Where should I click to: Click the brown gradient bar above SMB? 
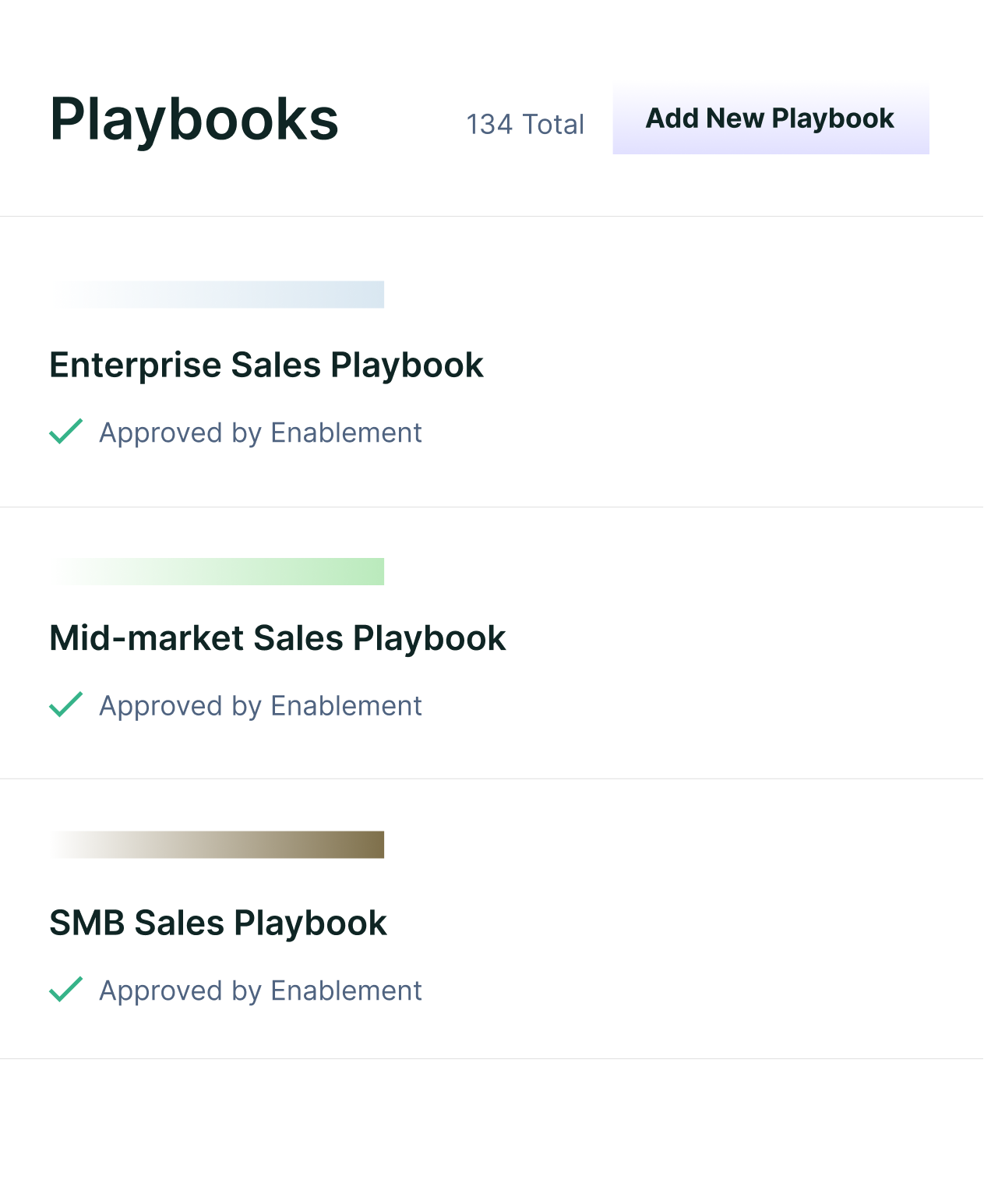pyautogui.click(x=218, y=845)
